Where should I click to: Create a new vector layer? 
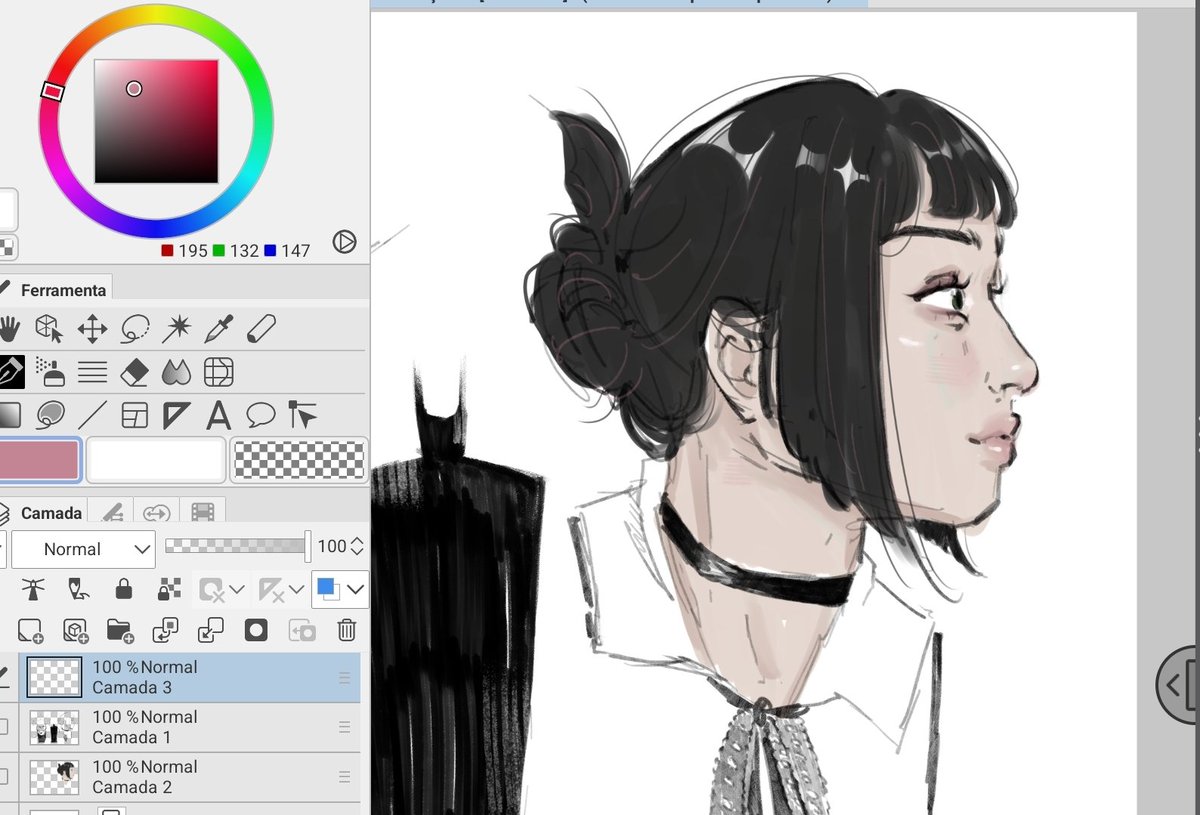click(x=75, y=630)
